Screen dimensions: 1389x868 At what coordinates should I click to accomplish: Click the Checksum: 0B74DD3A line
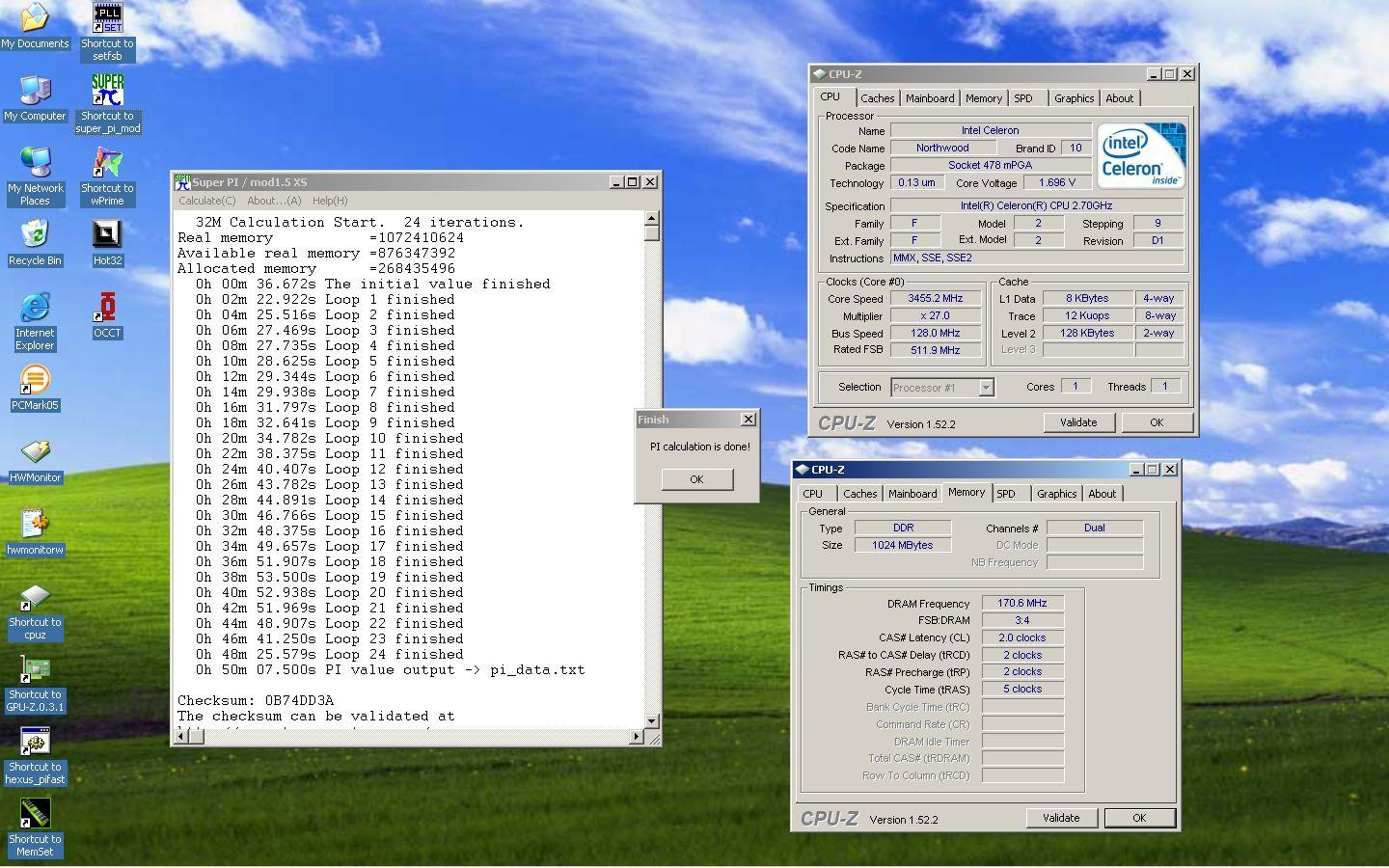(256, 701)
